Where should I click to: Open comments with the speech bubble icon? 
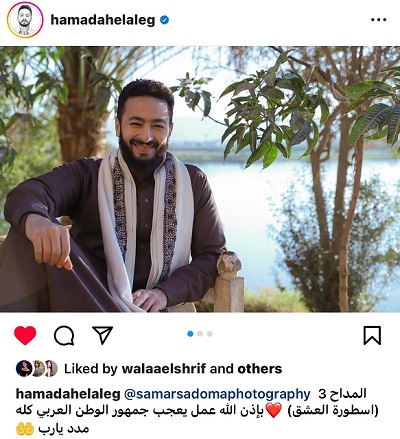tap(64, 335)
